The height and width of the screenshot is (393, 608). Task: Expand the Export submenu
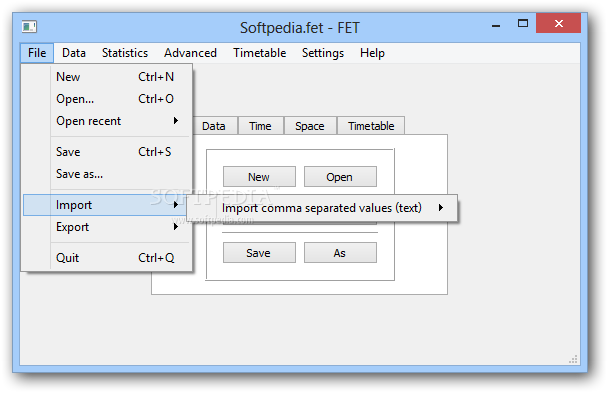pyautogui.click(x=107, y=227)
